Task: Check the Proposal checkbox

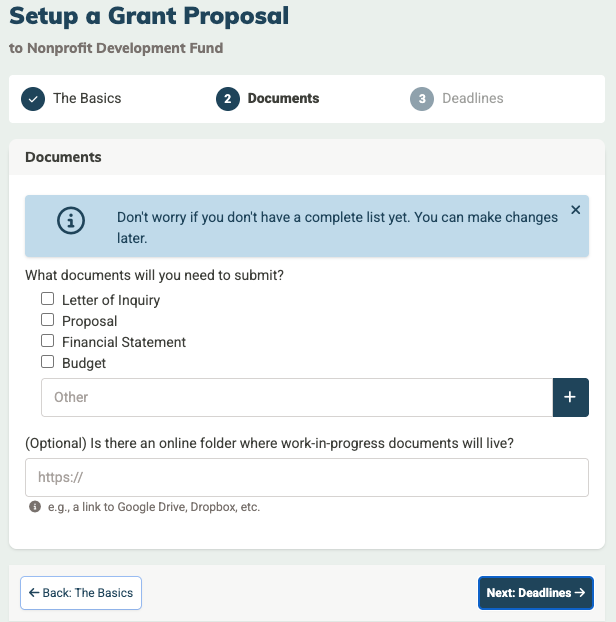Action: coord(48,320)
